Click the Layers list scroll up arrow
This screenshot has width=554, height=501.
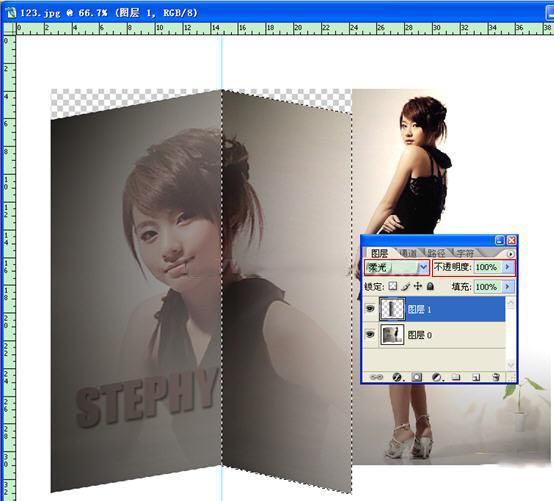[511, 302]
